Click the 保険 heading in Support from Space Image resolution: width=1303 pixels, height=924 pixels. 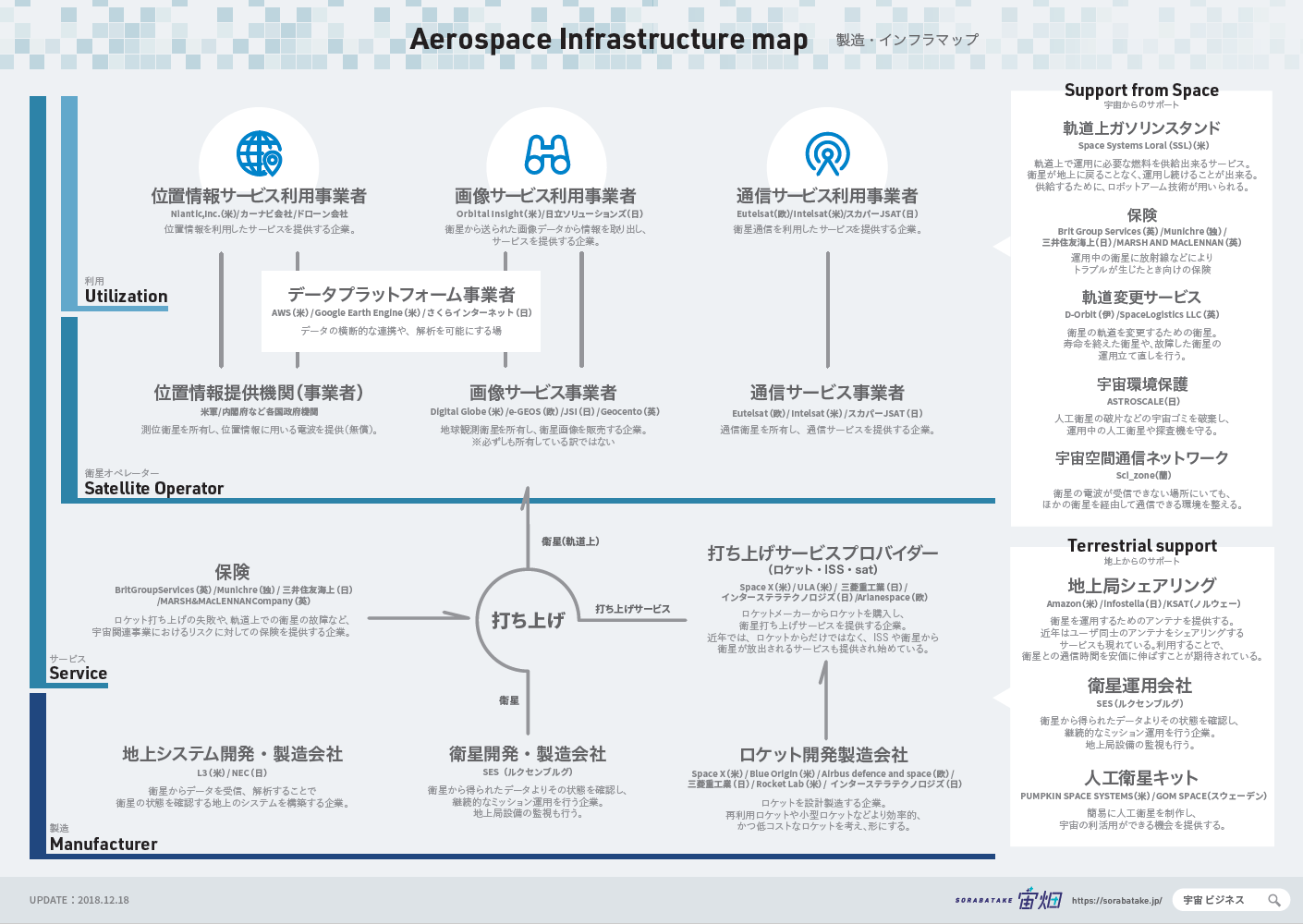tap(1141, 215)
